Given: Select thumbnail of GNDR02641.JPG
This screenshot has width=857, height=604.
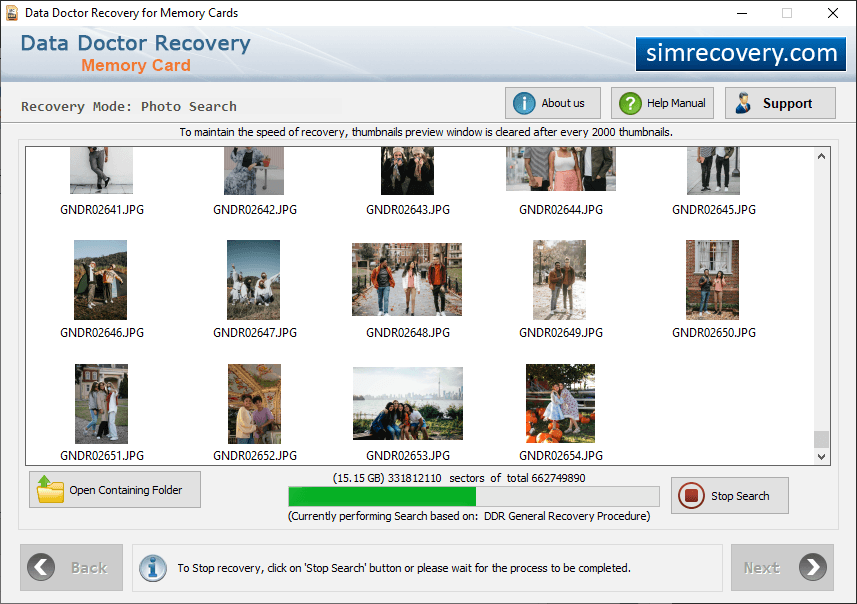Looking at the screenshot, I should click(x=101, y=170).
